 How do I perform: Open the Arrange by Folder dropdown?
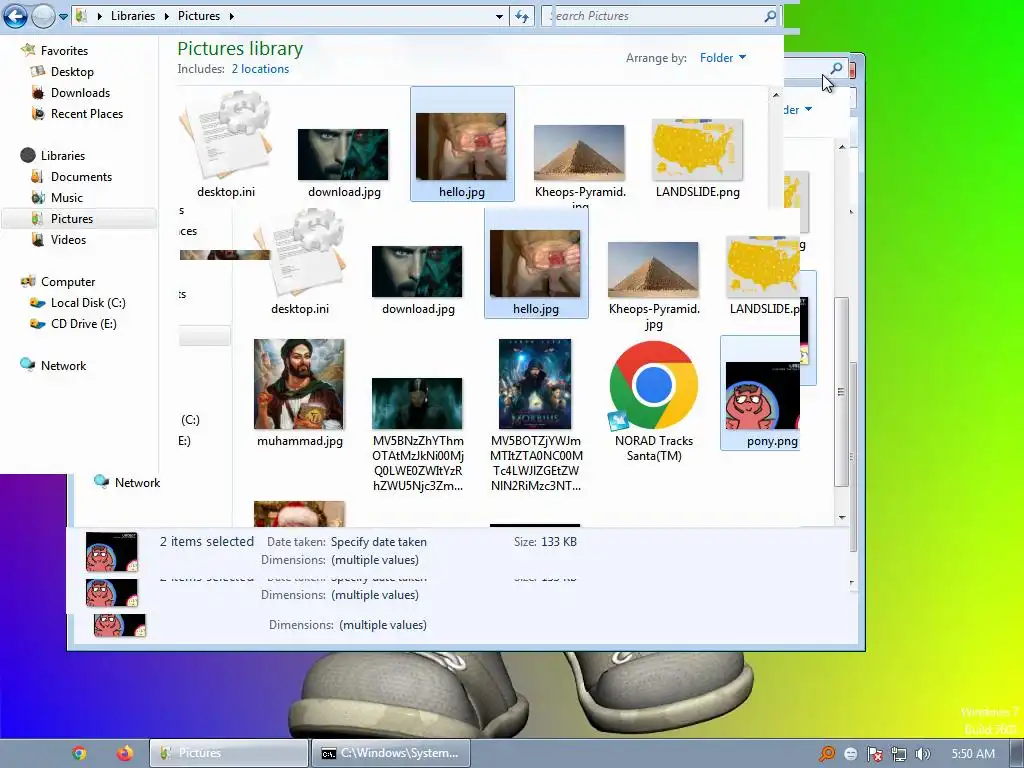[x=722, y=57]
